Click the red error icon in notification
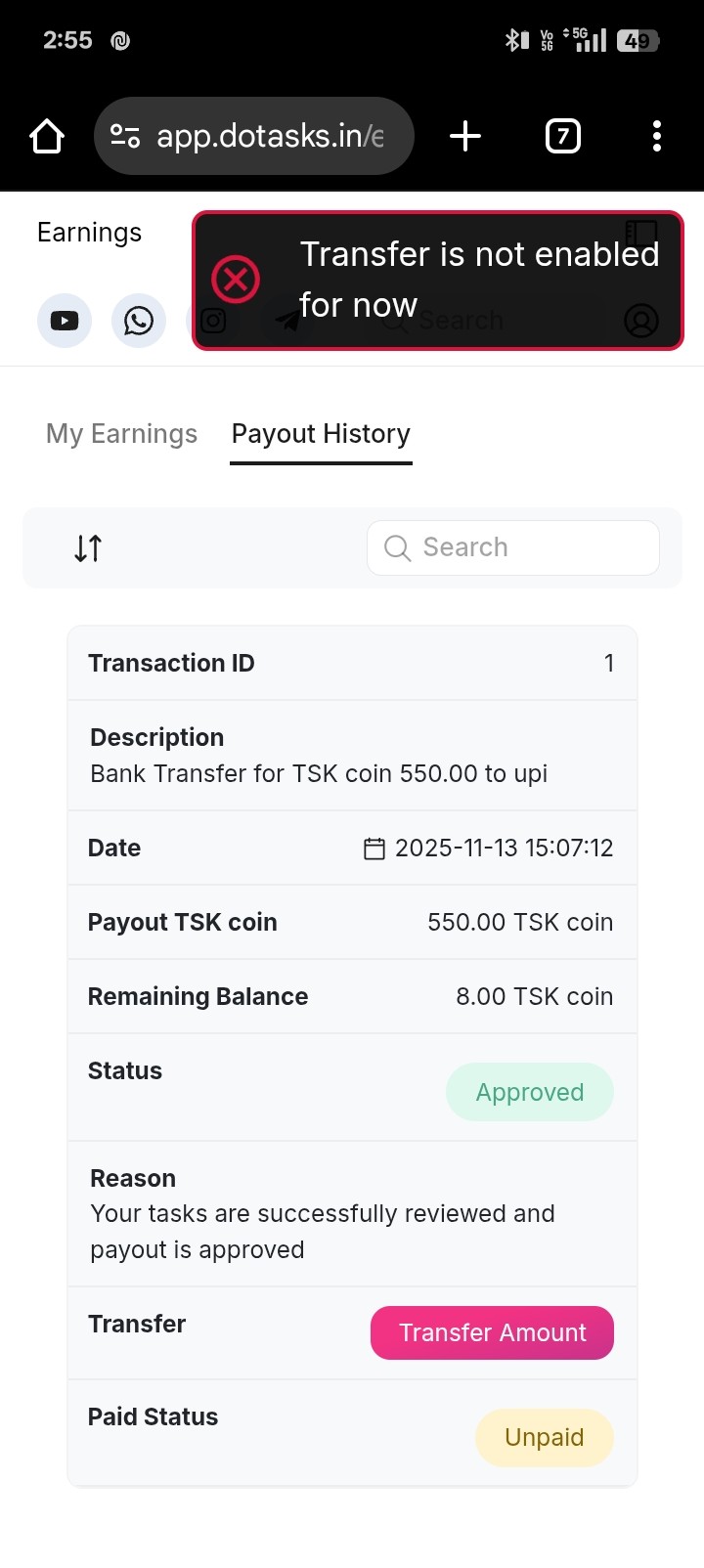This screenshot has height=1568, width=704. [x=236, y=280]
